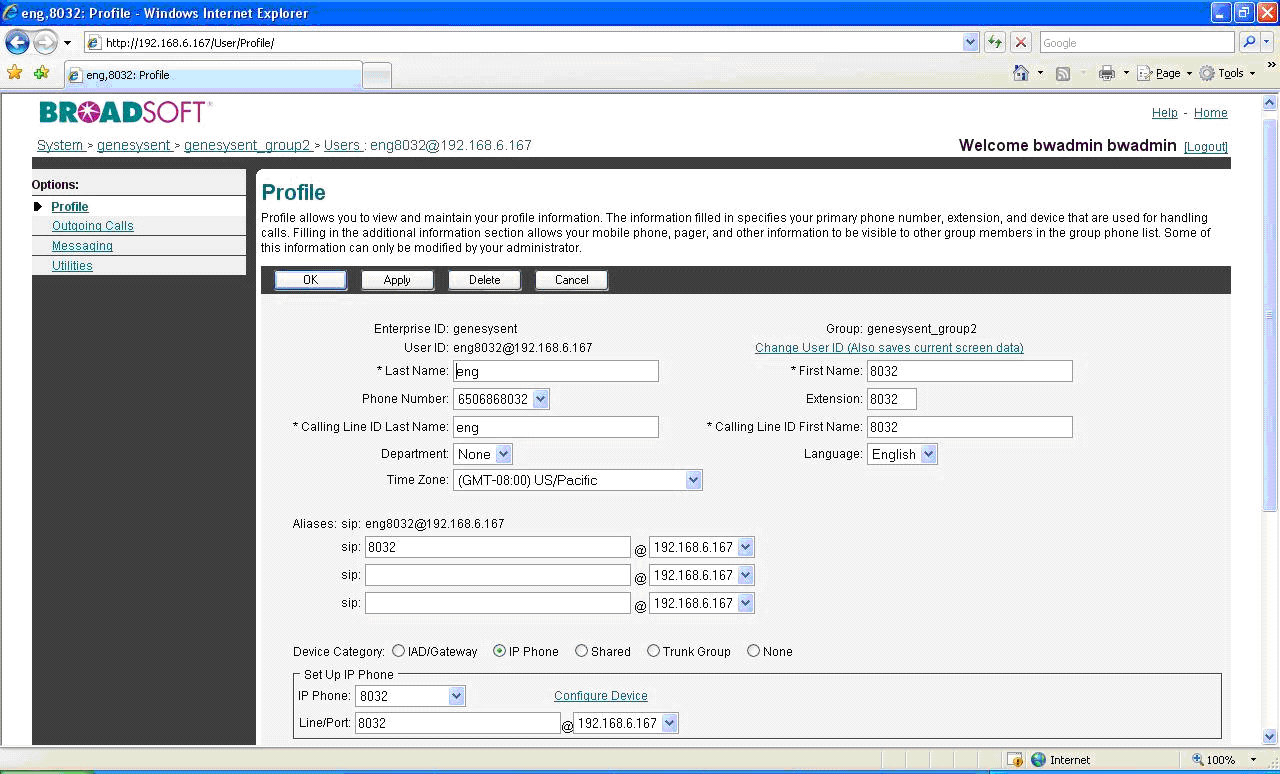The width and height of the screenshot is (1280, 774).
Task: Open the Favorites star icon
Action: click(x=14, y=73)
